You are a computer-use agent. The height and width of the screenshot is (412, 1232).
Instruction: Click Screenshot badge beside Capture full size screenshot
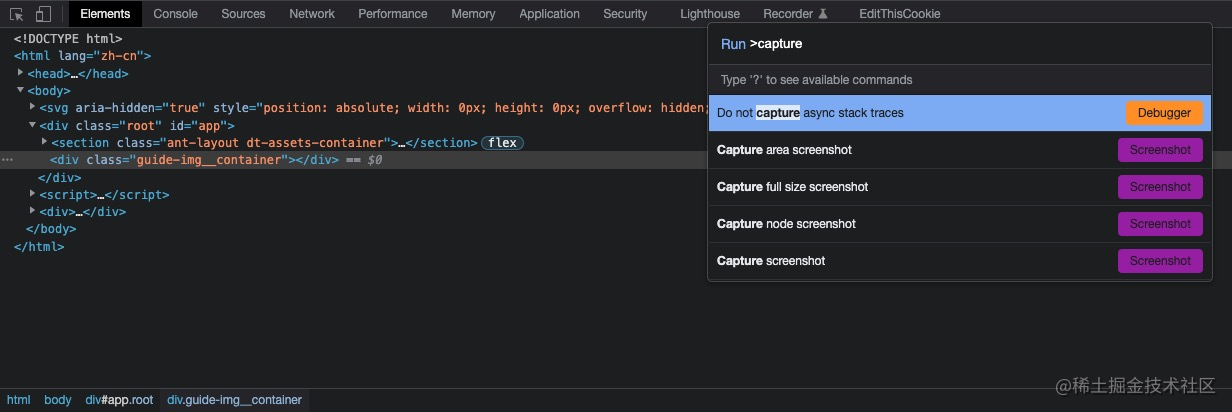(1160, 187)
